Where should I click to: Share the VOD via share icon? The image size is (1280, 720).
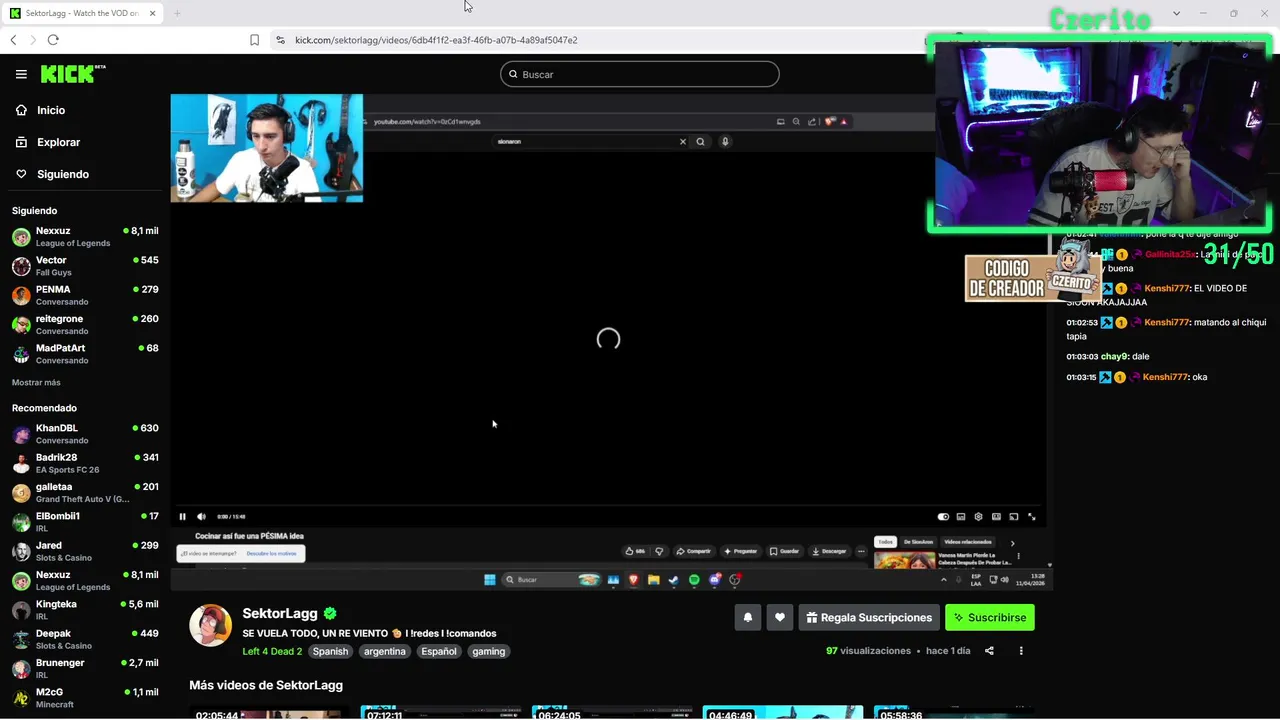(989, 651)
